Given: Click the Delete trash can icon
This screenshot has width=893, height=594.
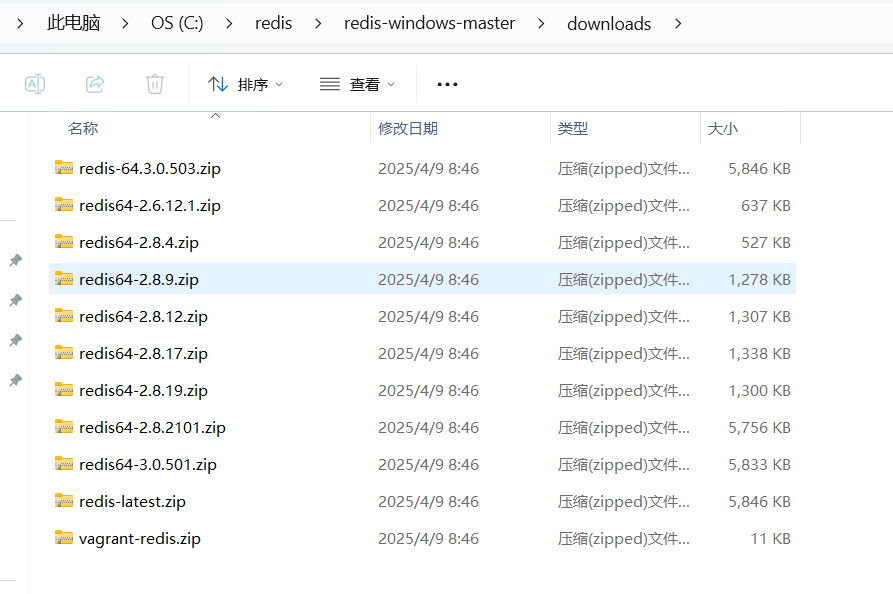Looking at the screenshot, I should (155, 84).
